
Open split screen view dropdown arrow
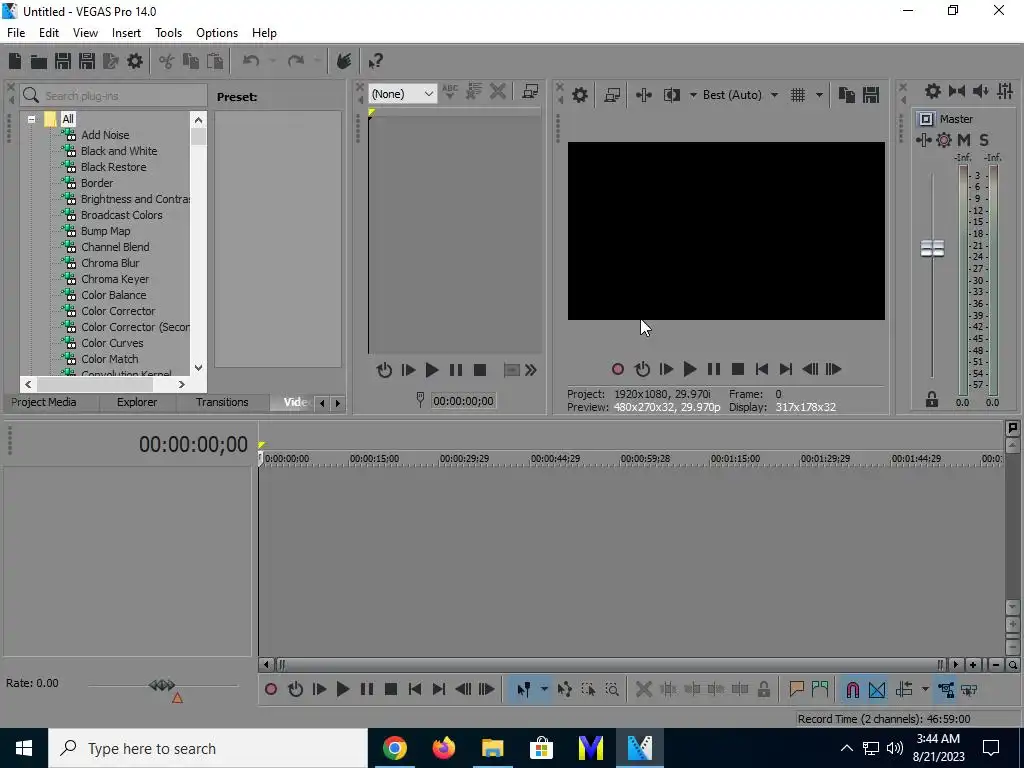[693, 95]
